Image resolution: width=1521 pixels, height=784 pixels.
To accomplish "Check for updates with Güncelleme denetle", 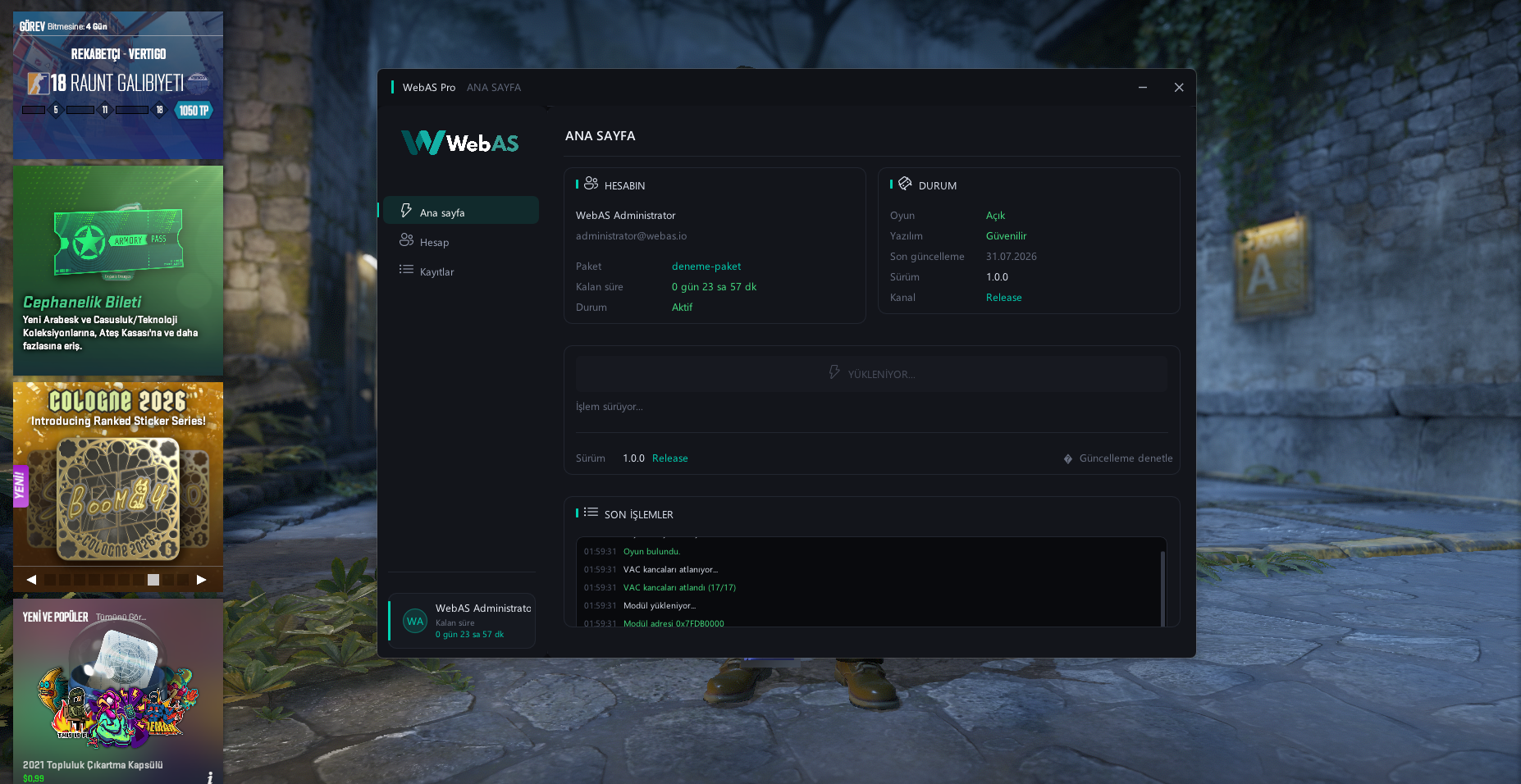I will coord(1118,458).
